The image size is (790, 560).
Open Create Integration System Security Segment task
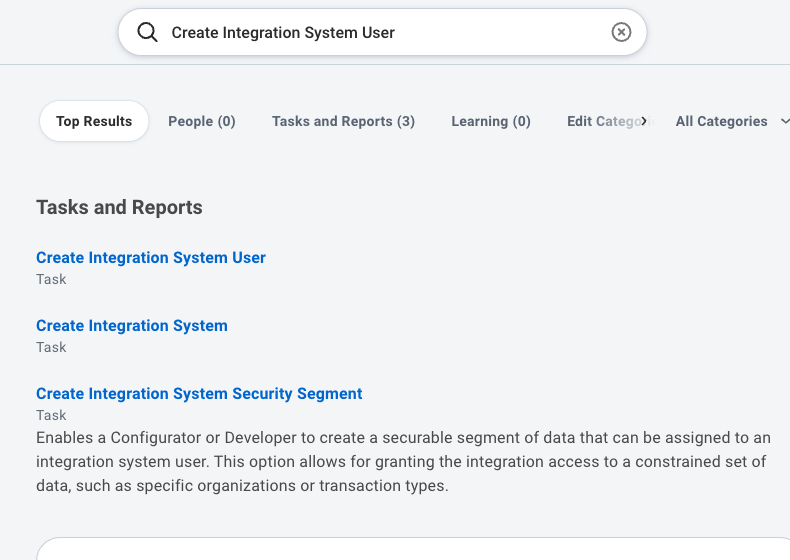199,394
